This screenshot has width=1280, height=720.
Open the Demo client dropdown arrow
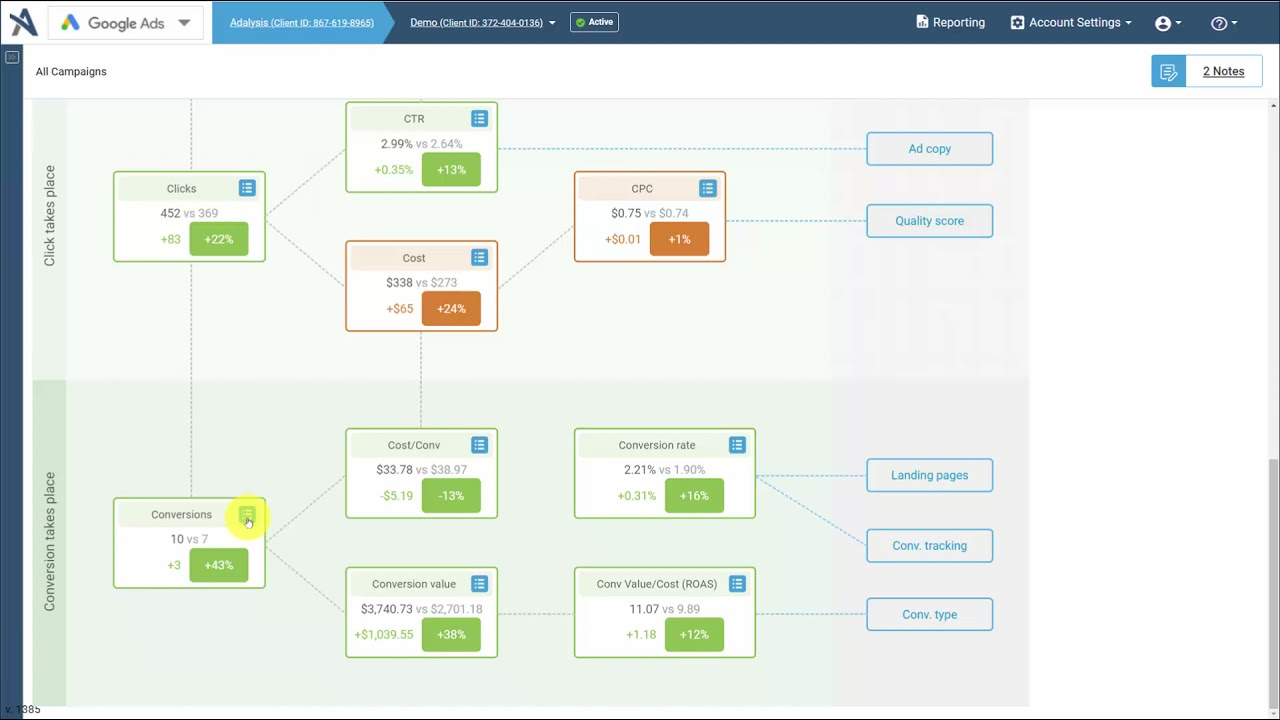tap(551, 22)
